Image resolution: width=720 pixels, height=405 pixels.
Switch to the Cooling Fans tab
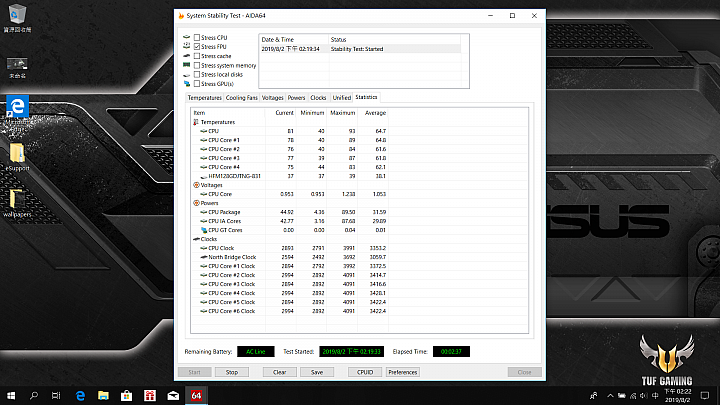click(x=242, y=98)
